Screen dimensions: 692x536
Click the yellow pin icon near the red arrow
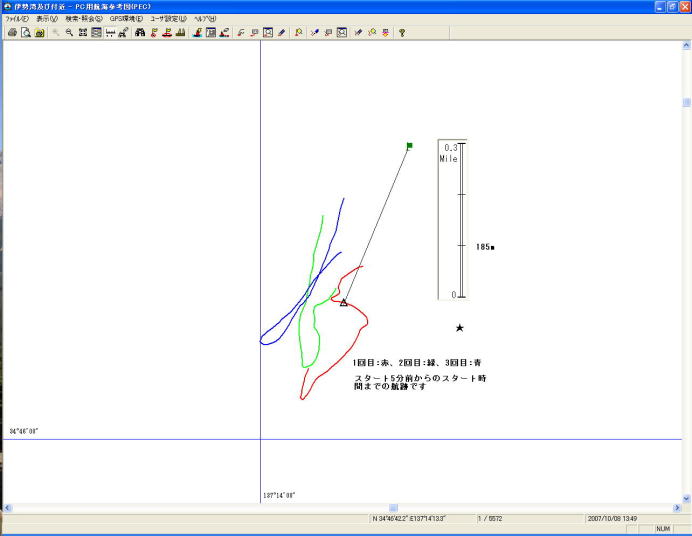[372, 32]
